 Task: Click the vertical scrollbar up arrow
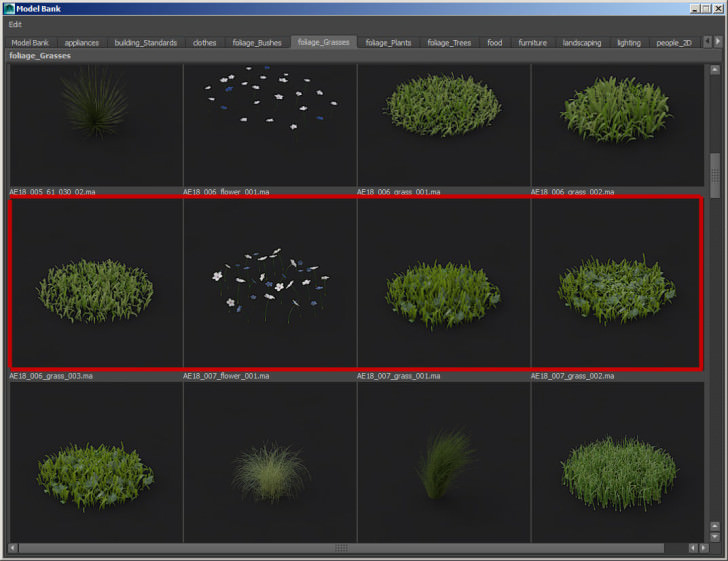715,71
